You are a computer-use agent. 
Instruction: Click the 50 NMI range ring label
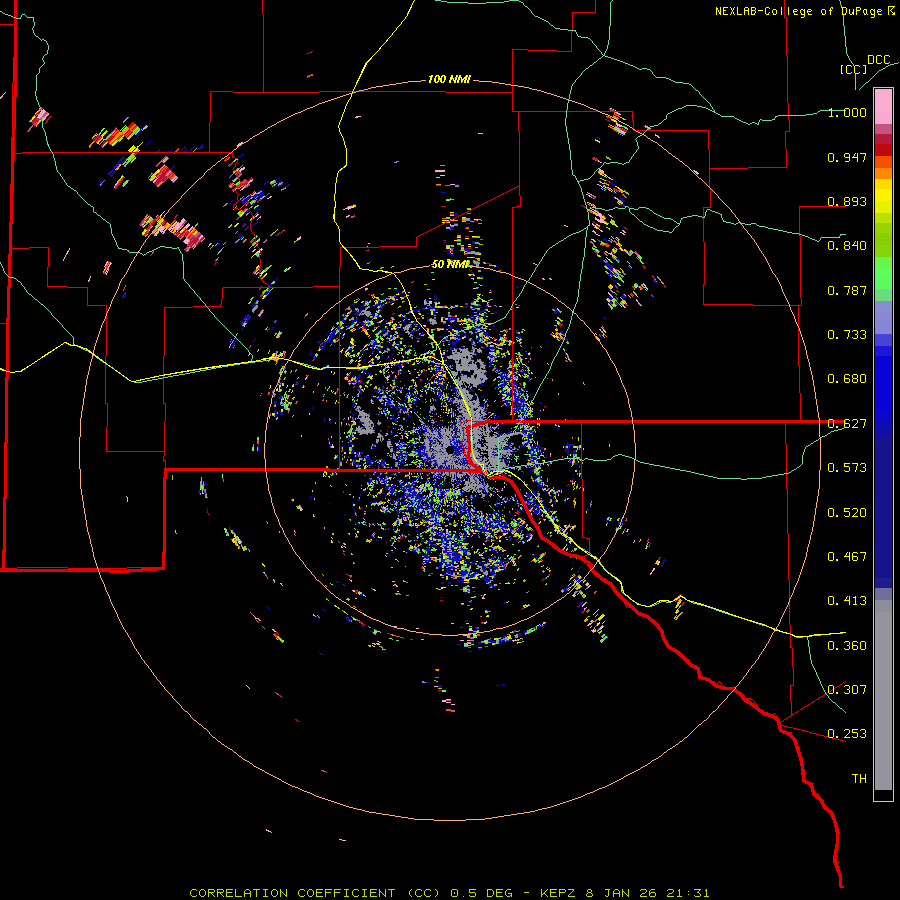451,265
